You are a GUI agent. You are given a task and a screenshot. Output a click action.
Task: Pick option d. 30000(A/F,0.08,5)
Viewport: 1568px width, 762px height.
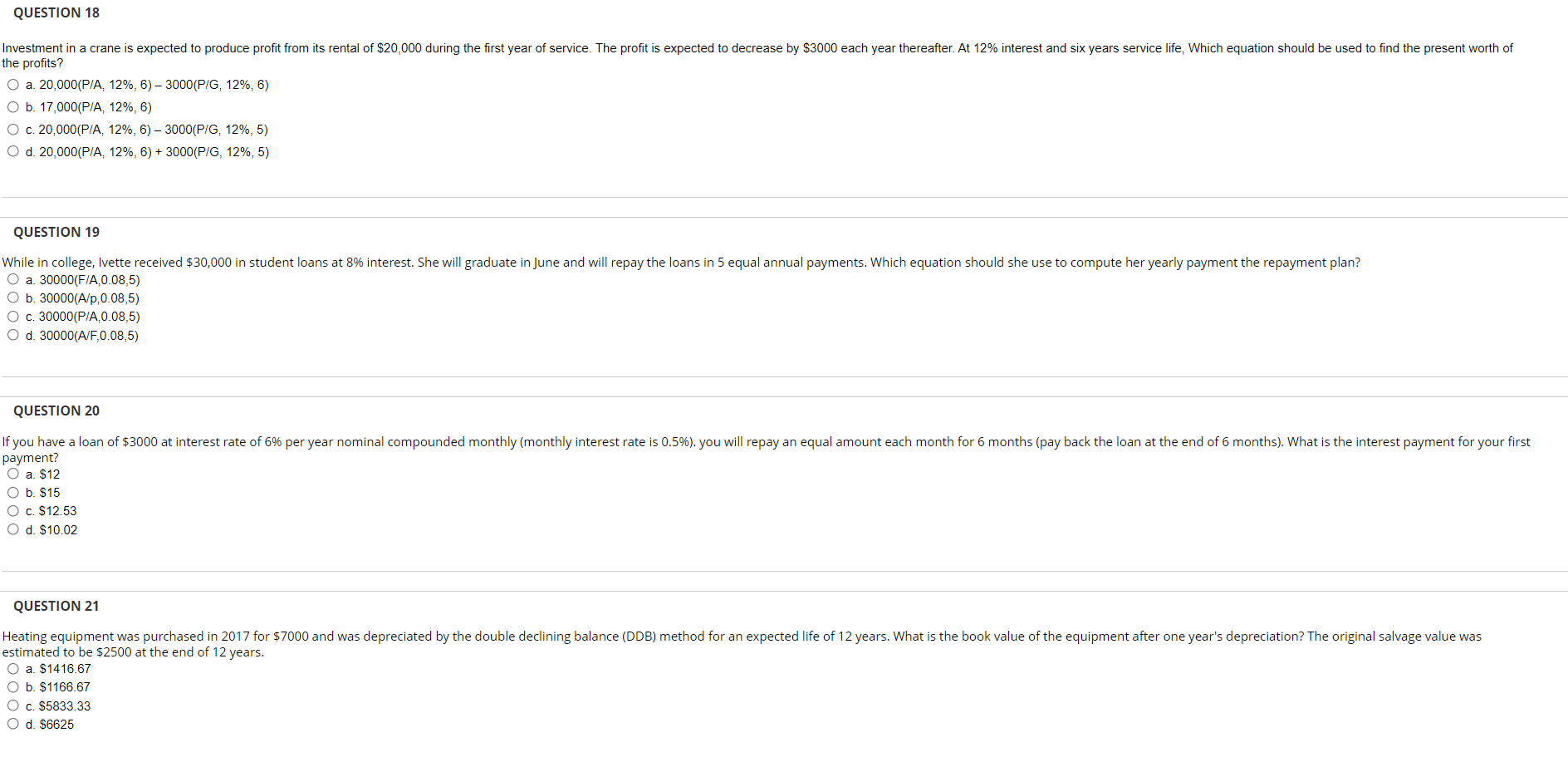pos(12,334)
